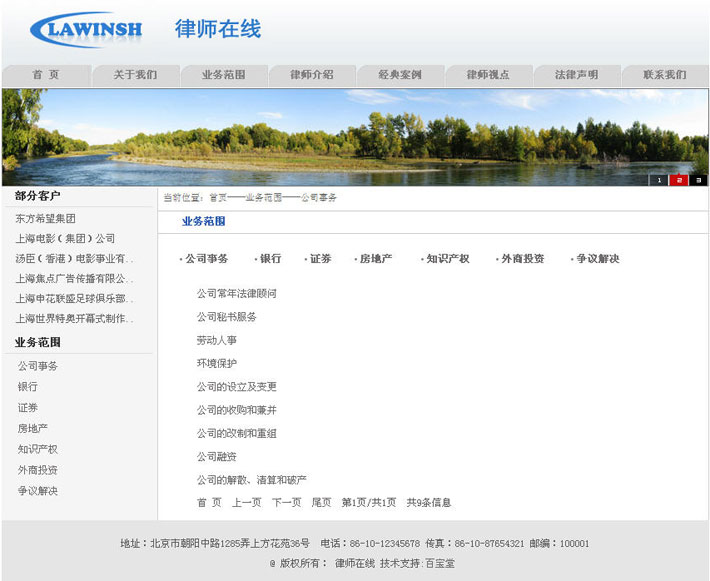Click the river landscape banner image
This screenshot has height=581, width=710.
tap(355, 137)
